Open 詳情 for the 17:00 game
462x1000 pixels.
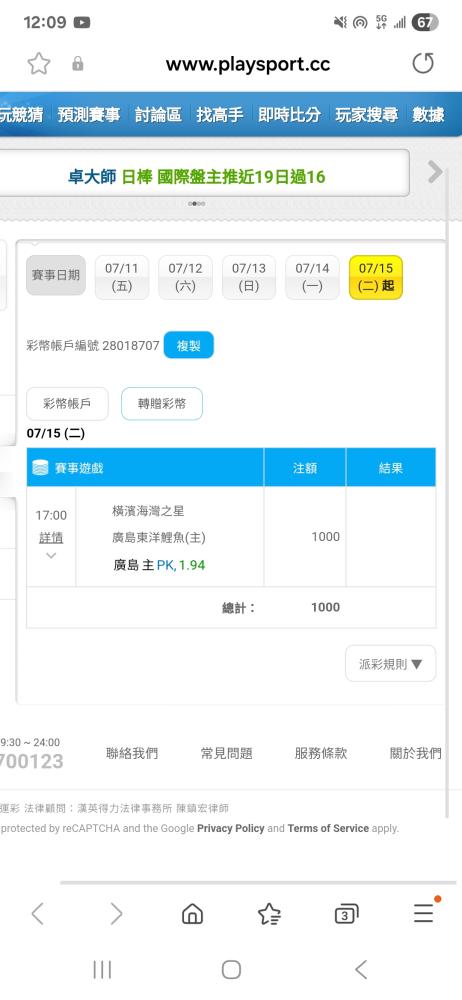51,538
